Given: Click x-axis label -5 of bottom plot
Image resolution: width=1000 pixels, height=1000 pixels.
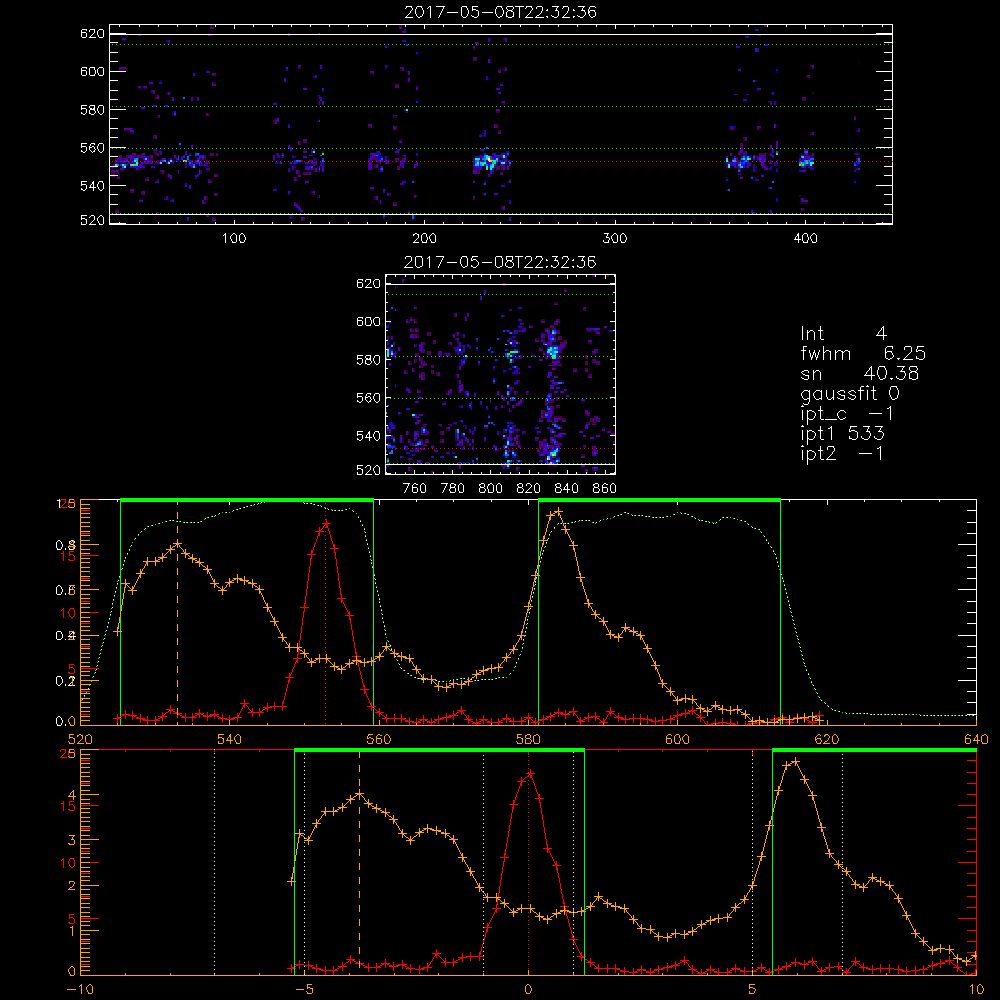Looking at the screenshot, I should pos(304,989).
